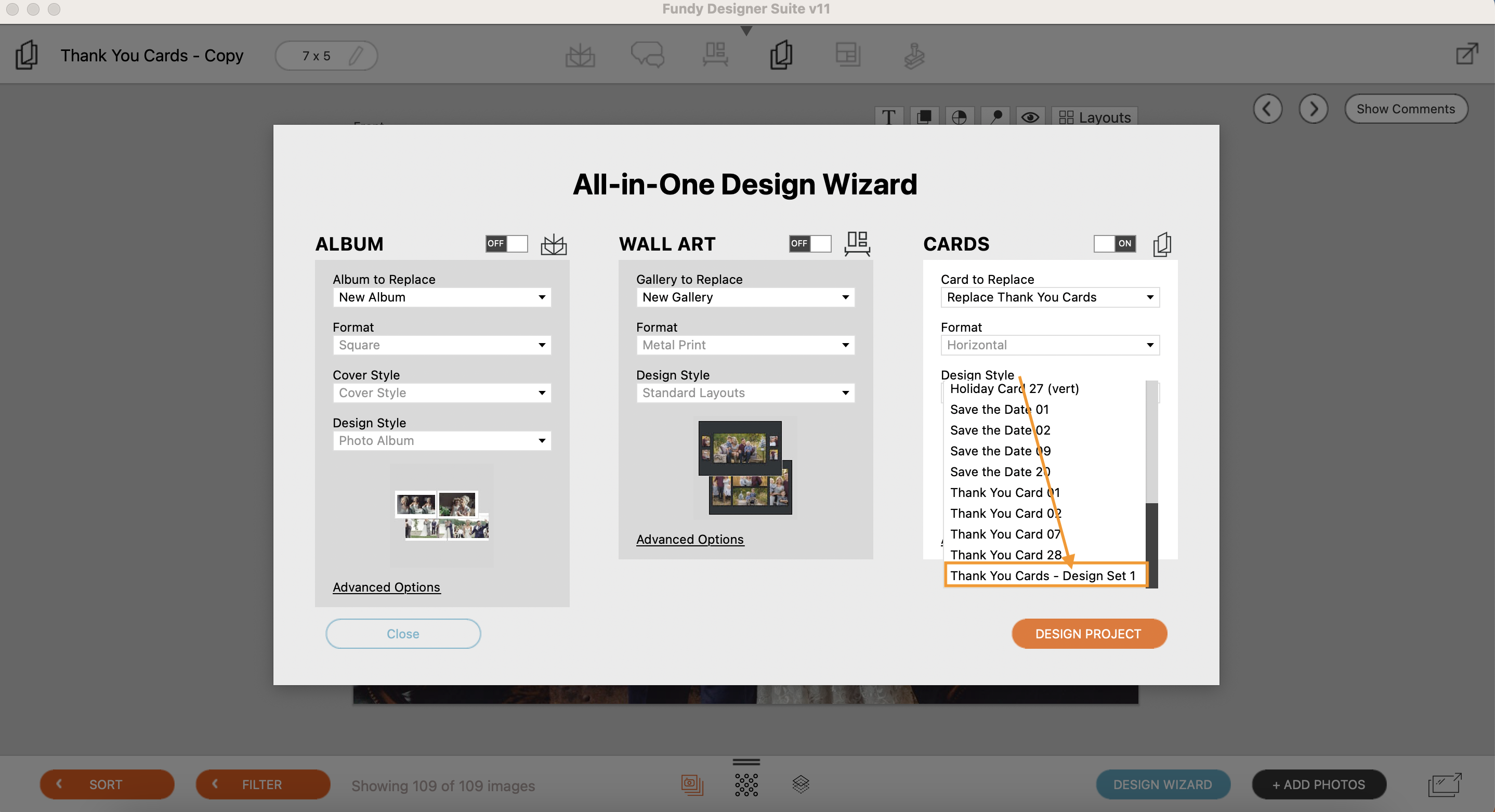Toggle the eye preview icon

coord(1030,117)
